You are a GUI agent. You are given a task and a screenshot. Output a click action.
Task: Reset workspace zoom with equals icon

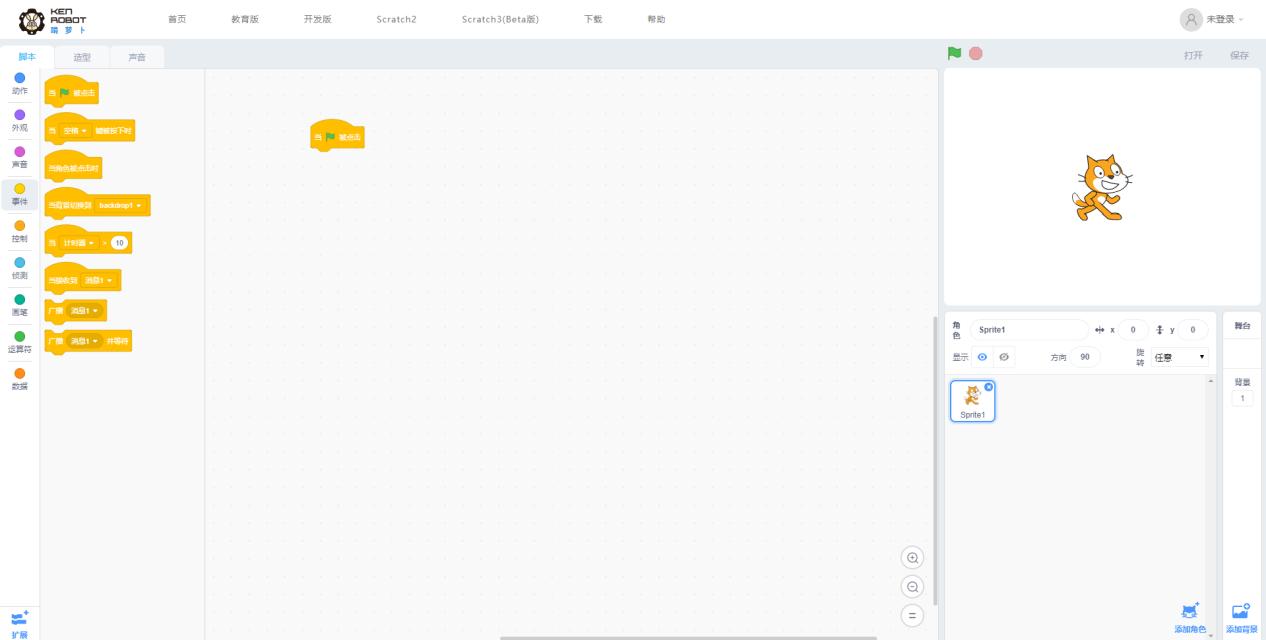[x=912, y=616]
